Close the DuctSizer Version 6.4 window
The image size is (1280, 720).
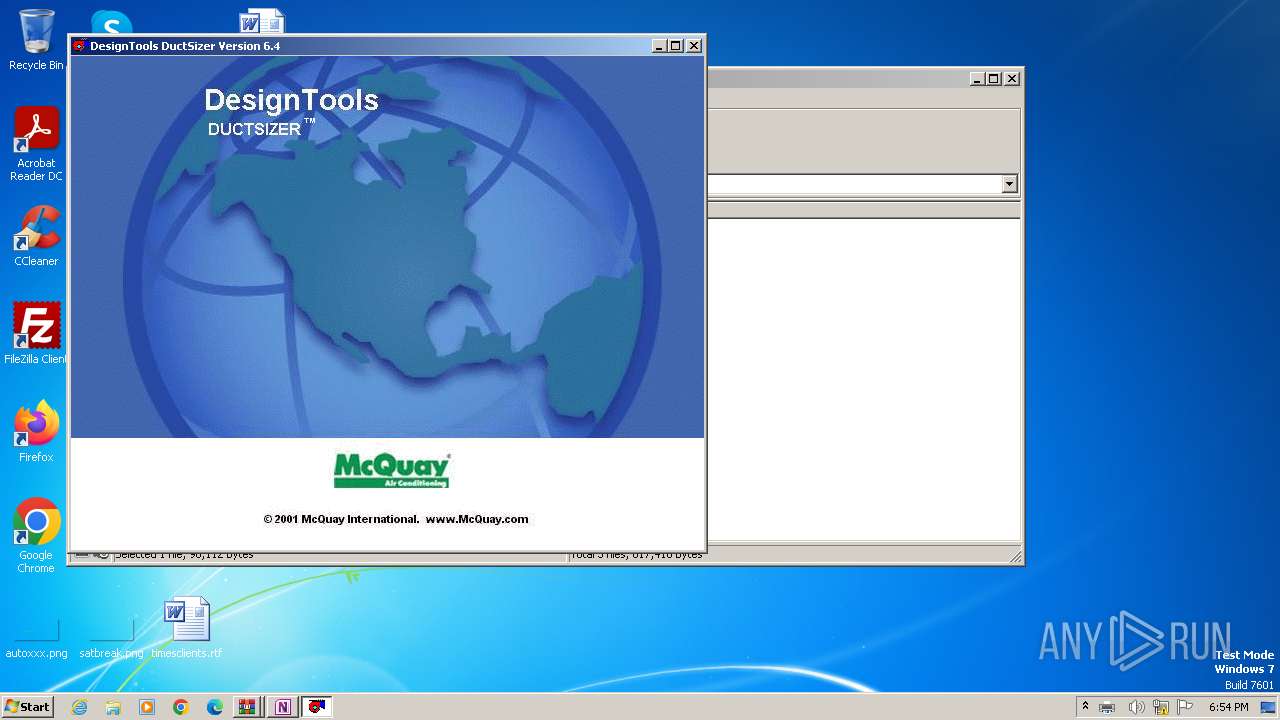tap(694, 46)
